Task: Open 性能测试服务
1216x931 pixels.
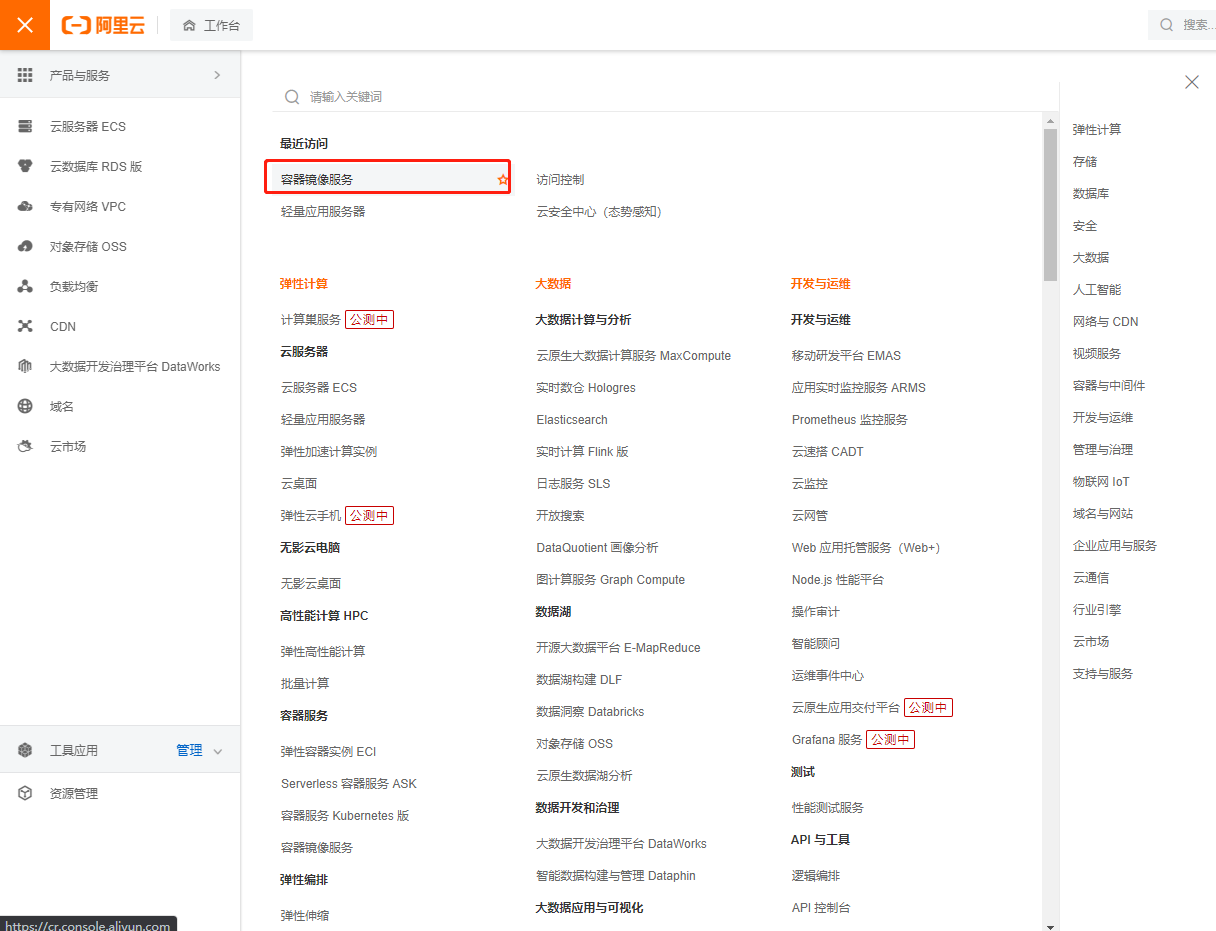Action: (x=828, y=808)
